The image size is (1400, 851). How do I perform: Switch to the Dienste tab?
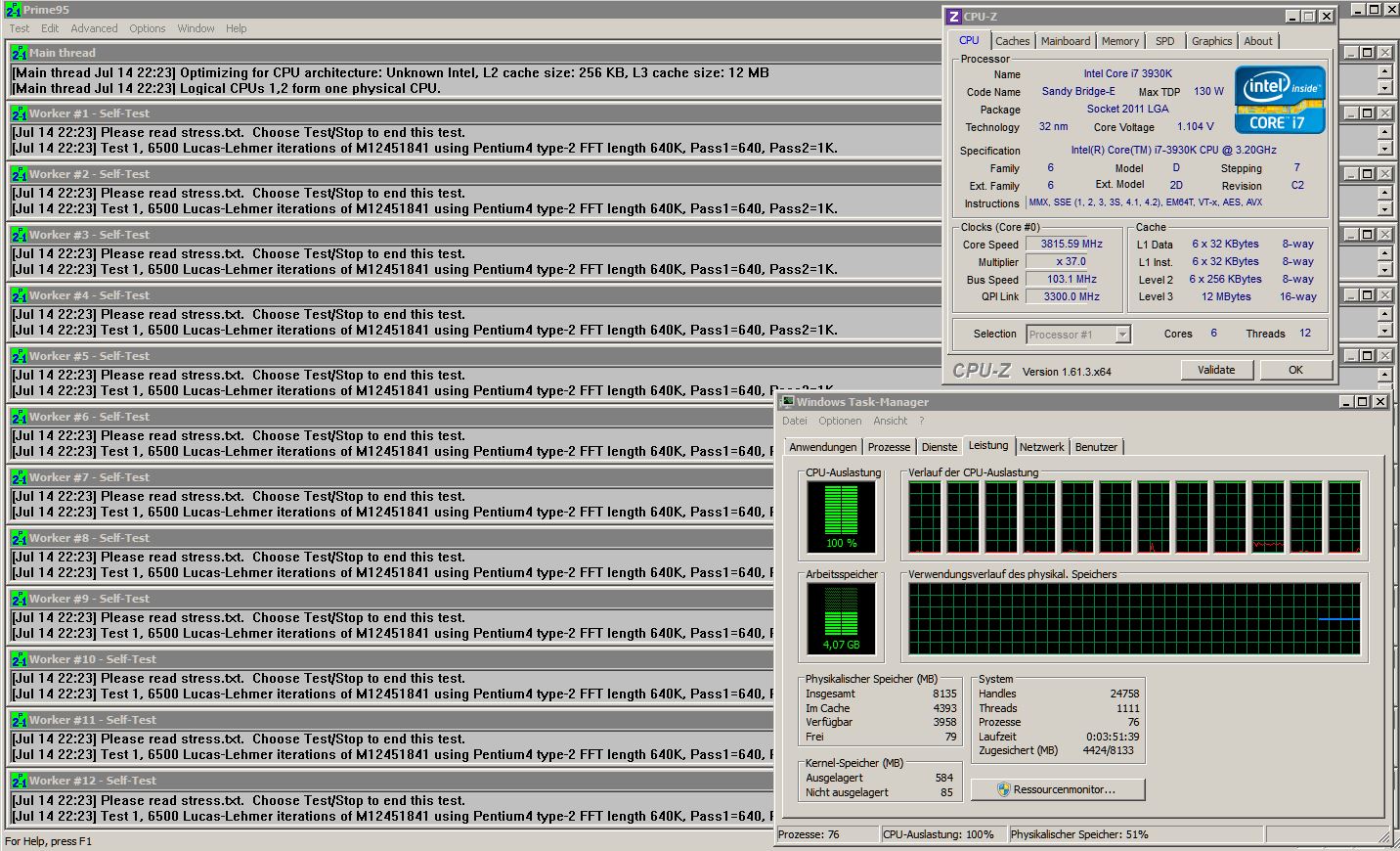pos(940,447)
